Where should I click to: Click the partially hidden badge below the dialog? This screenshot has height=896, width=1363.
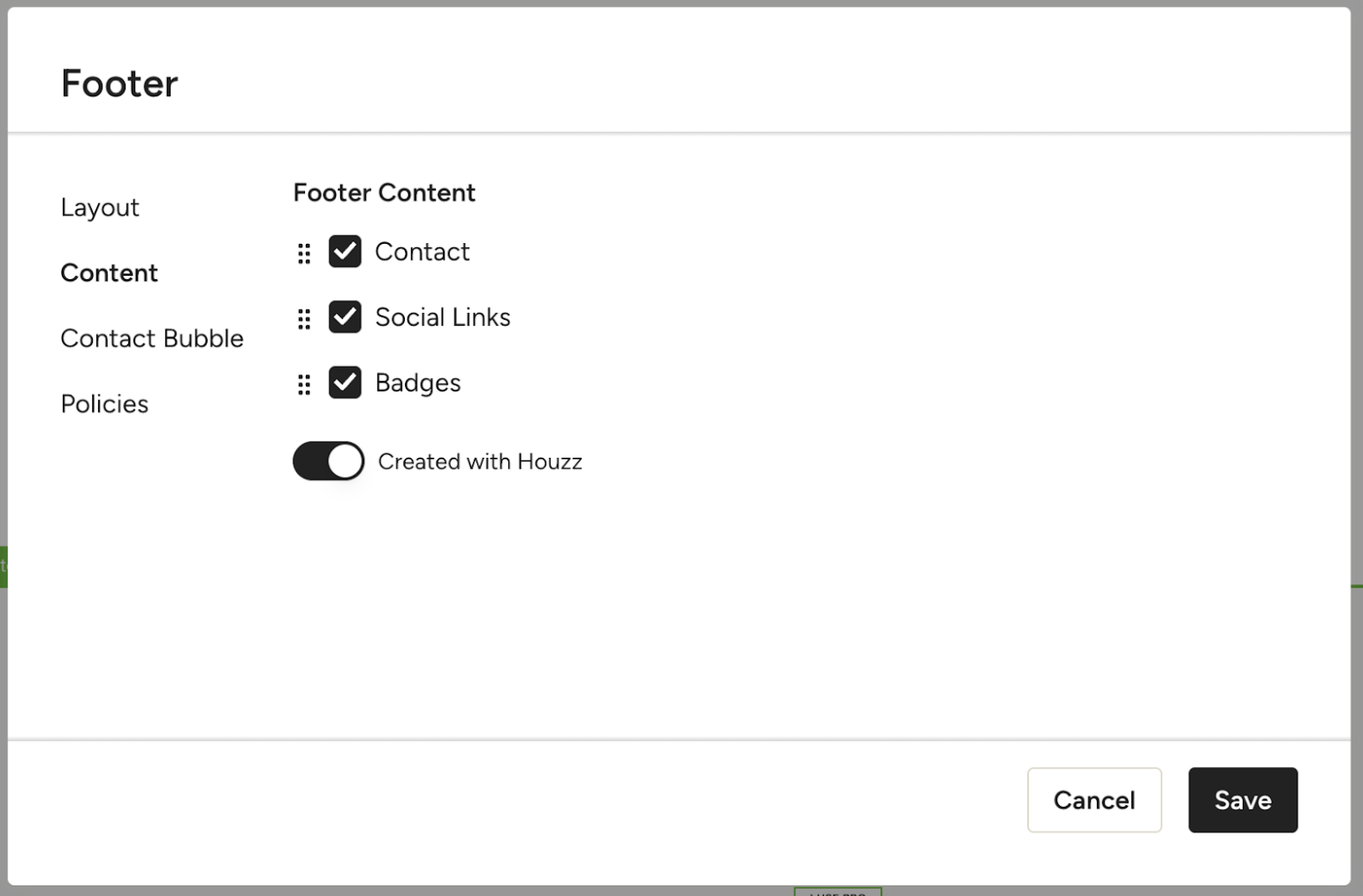(838, 891)
